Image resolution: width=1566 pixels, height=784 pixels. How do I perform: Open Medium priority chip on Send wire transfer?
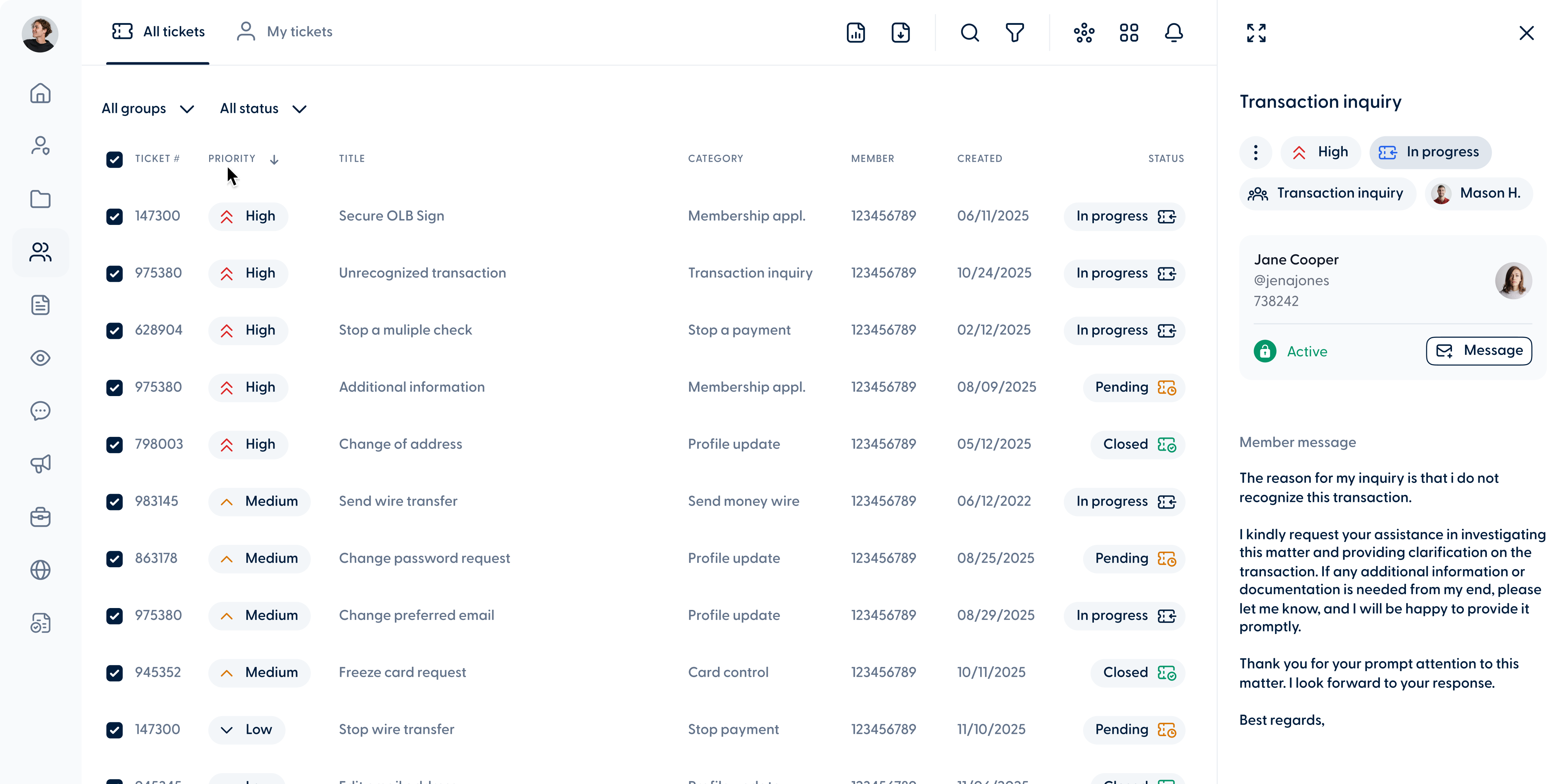click(259, 502)
